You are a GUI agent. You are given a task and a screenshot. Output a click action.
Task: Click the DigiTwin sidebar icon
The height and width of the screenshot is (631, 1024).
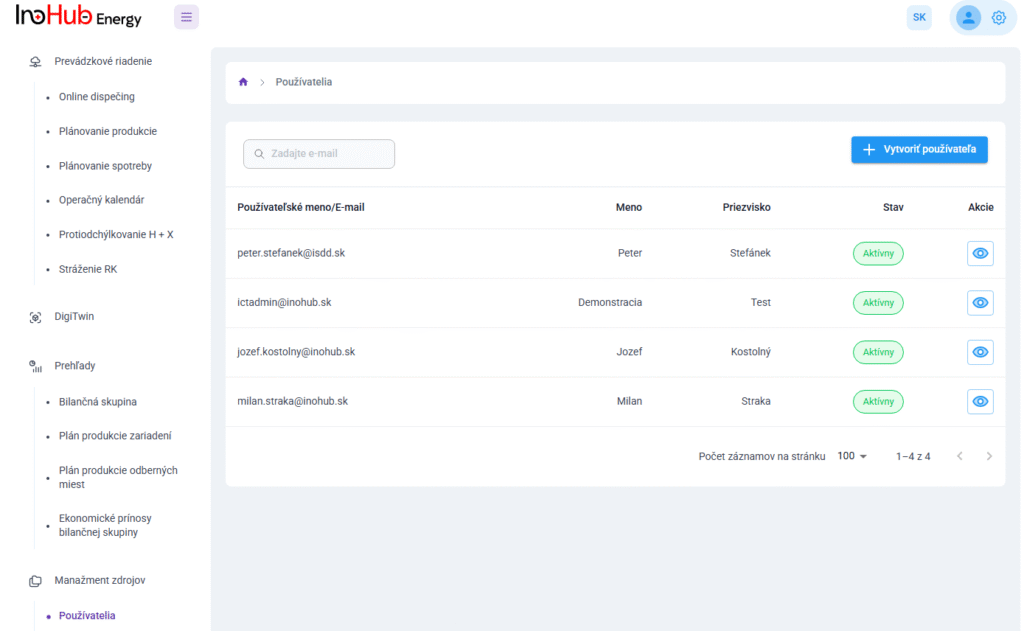pos(35,317)
